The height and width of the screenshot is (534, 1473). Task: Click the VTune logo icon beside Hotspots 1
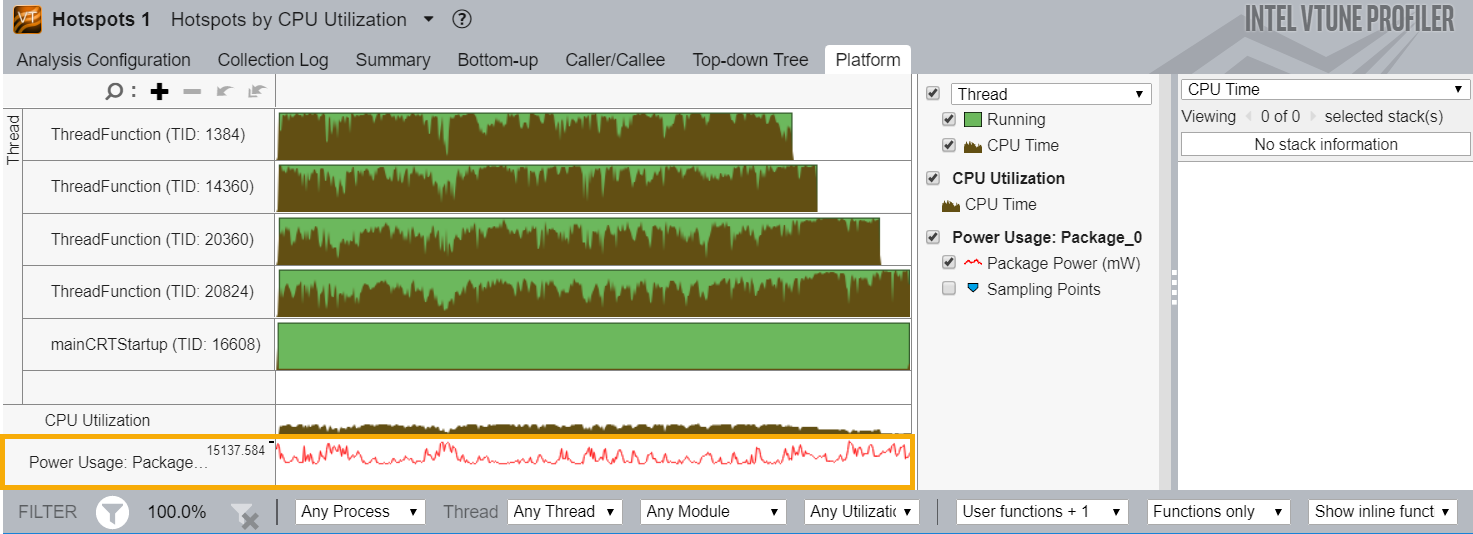click(x=28, y=19)
